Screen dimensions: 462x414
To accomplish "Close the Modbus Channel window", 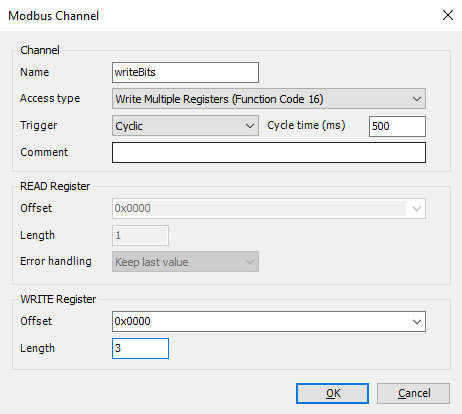I will point(448,15).
